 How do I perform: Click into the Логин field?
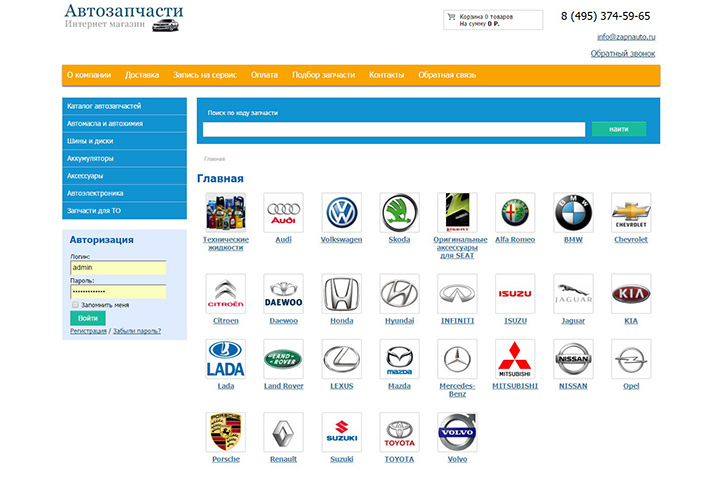tap(118, 268)
